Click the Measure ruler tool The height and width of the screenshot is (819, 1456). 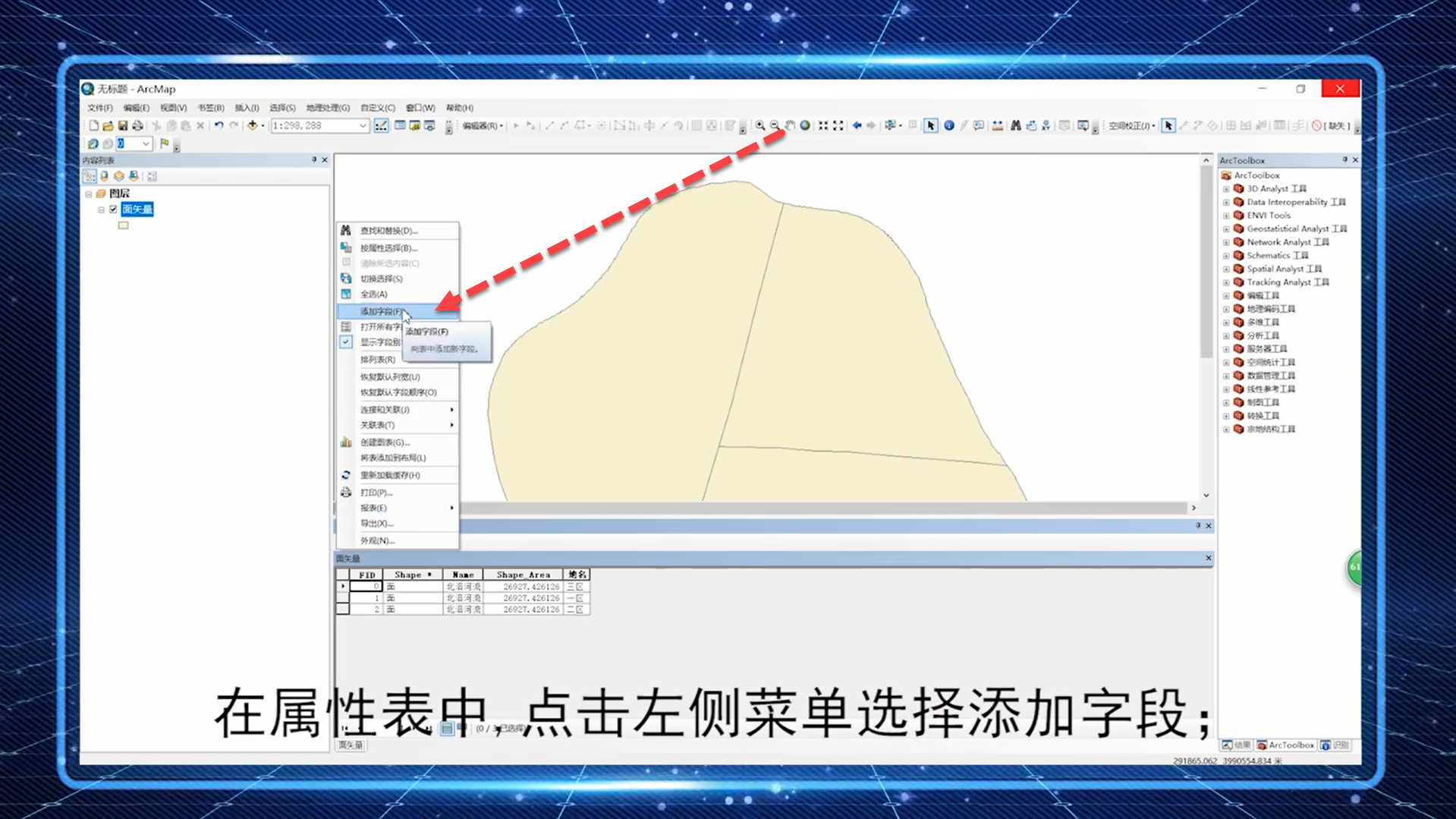coord(998,126)
